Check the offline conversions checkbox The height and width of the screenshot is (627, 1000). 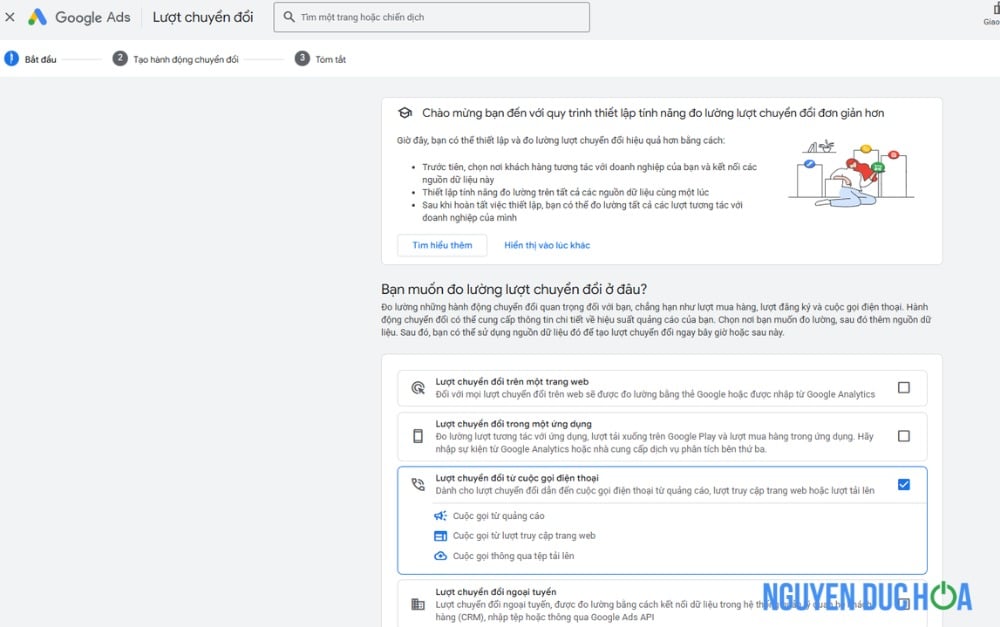(x=903, y=602)
